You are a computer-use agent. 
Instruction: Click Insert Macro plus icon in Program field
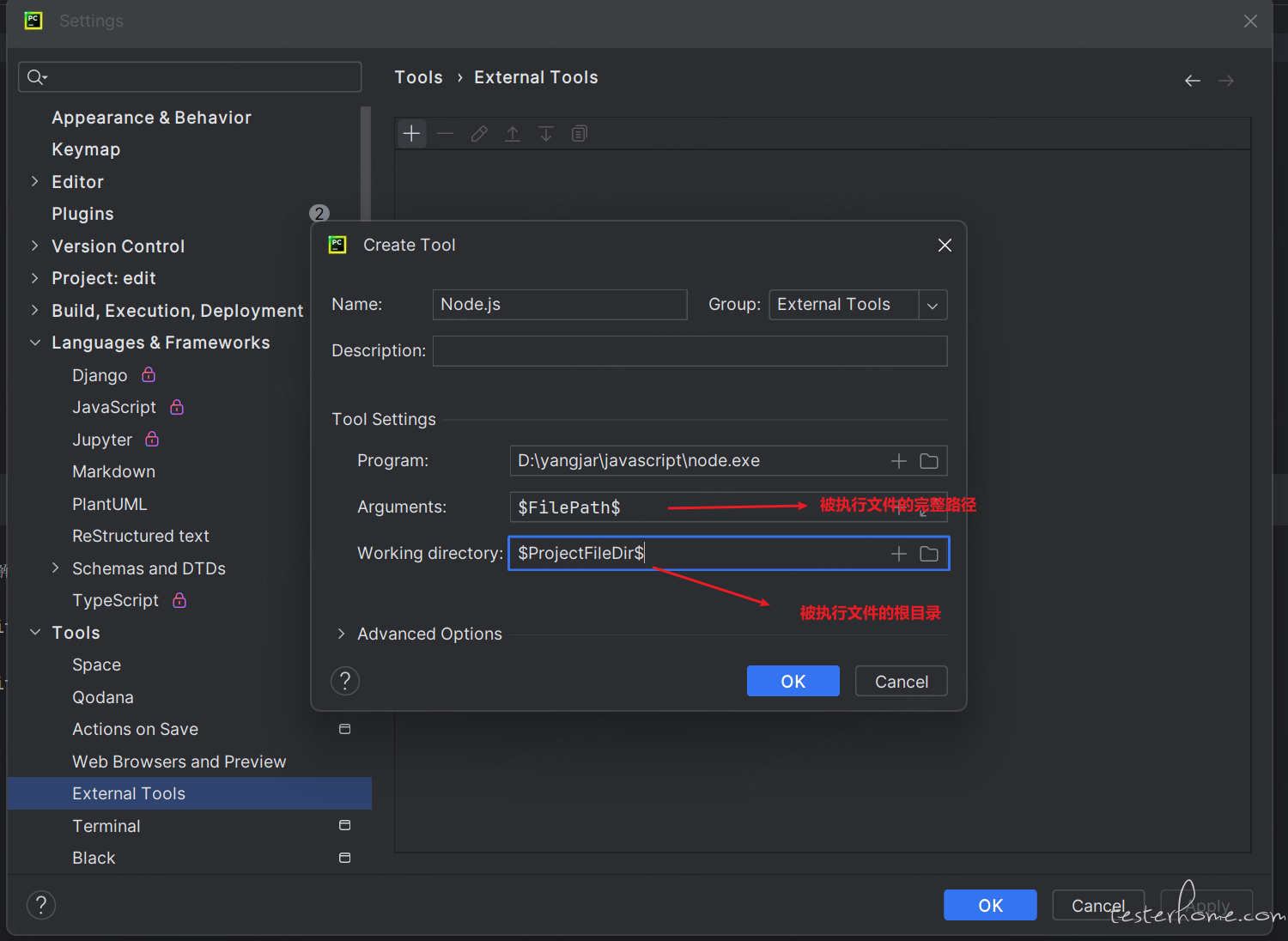pos(899,461)
